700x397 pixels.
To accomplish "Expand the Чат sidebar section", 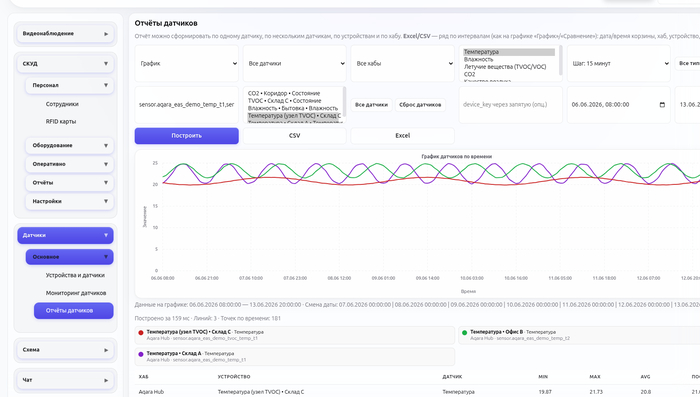I will [x=65, y=380].
